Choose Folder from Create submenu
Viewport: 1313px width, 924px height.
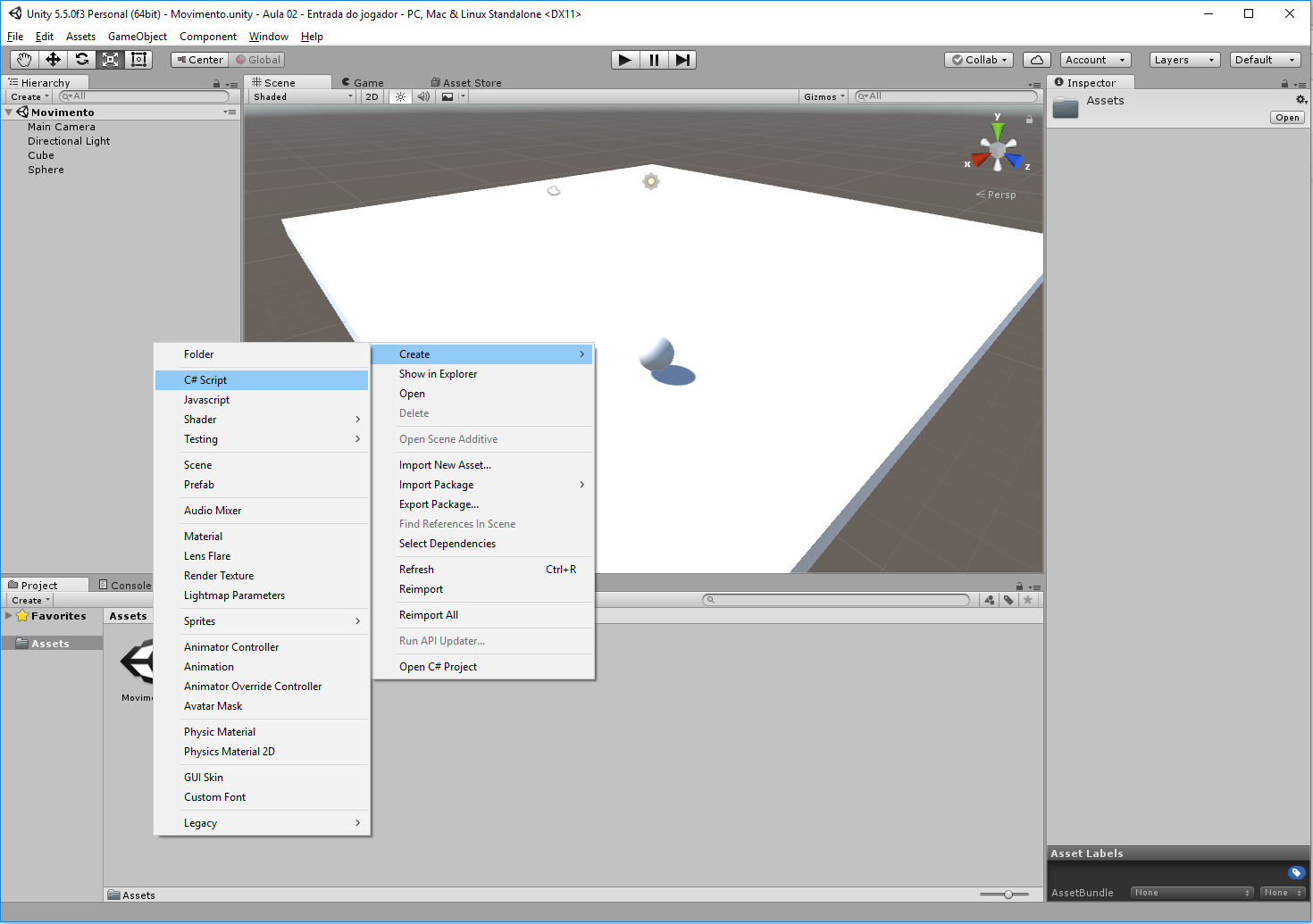(x=262, y=354)
